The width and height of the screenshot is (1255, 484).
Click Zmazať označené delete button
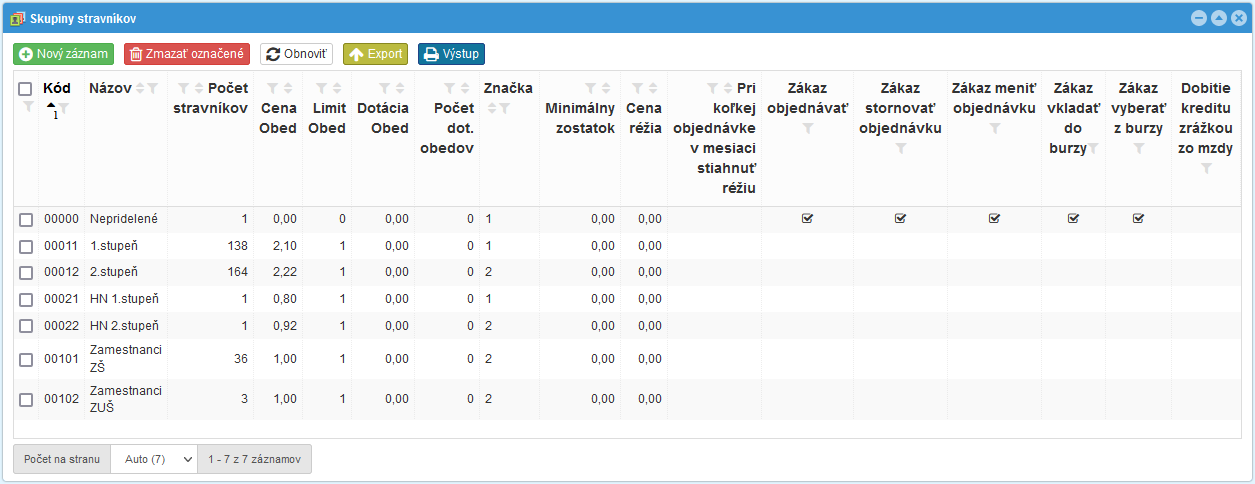187,54
